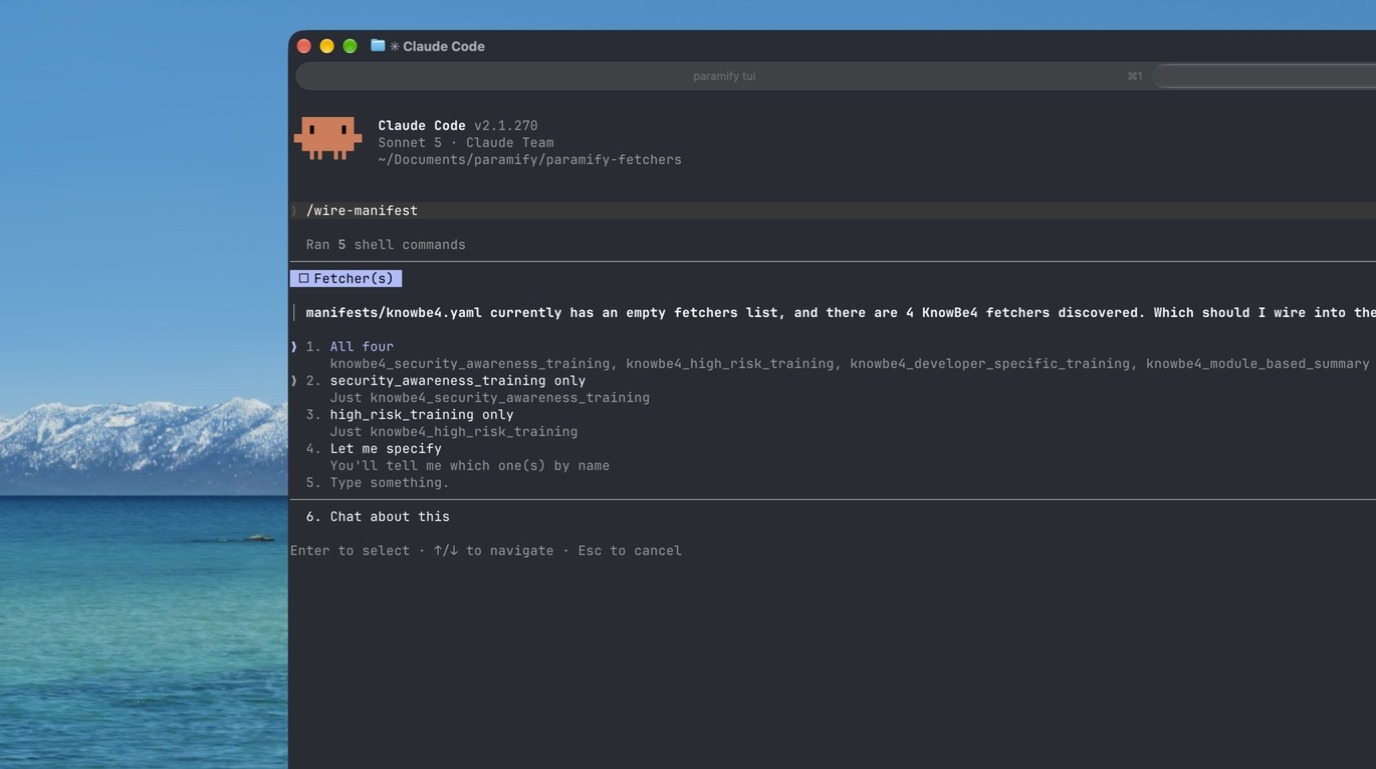The width and height of the screenshot is (1376, 769).
Task: Click the folder icon in the title bar
Action: [x=377, y=46]
